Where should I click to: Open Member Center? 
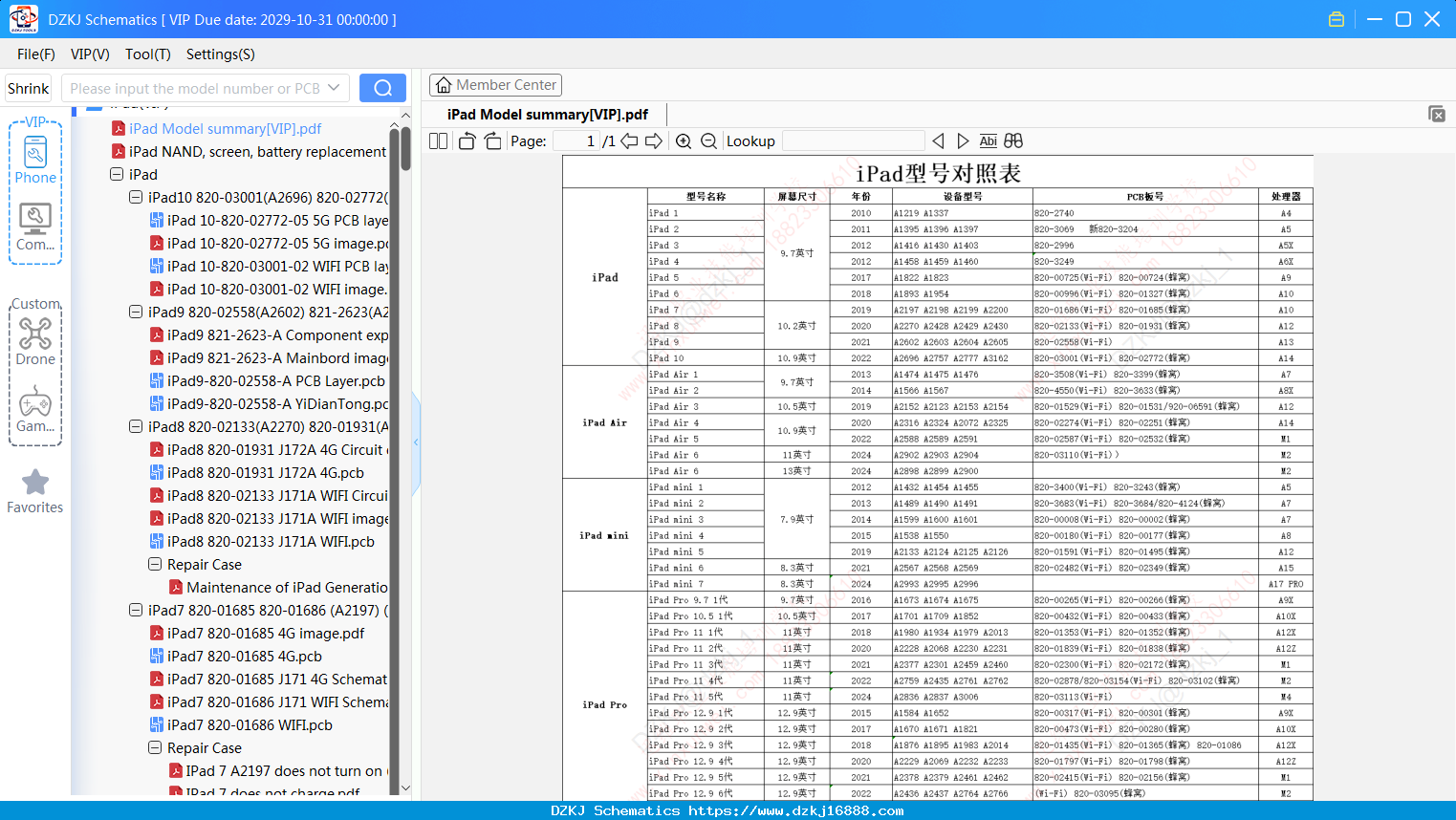tap(495, 85)
